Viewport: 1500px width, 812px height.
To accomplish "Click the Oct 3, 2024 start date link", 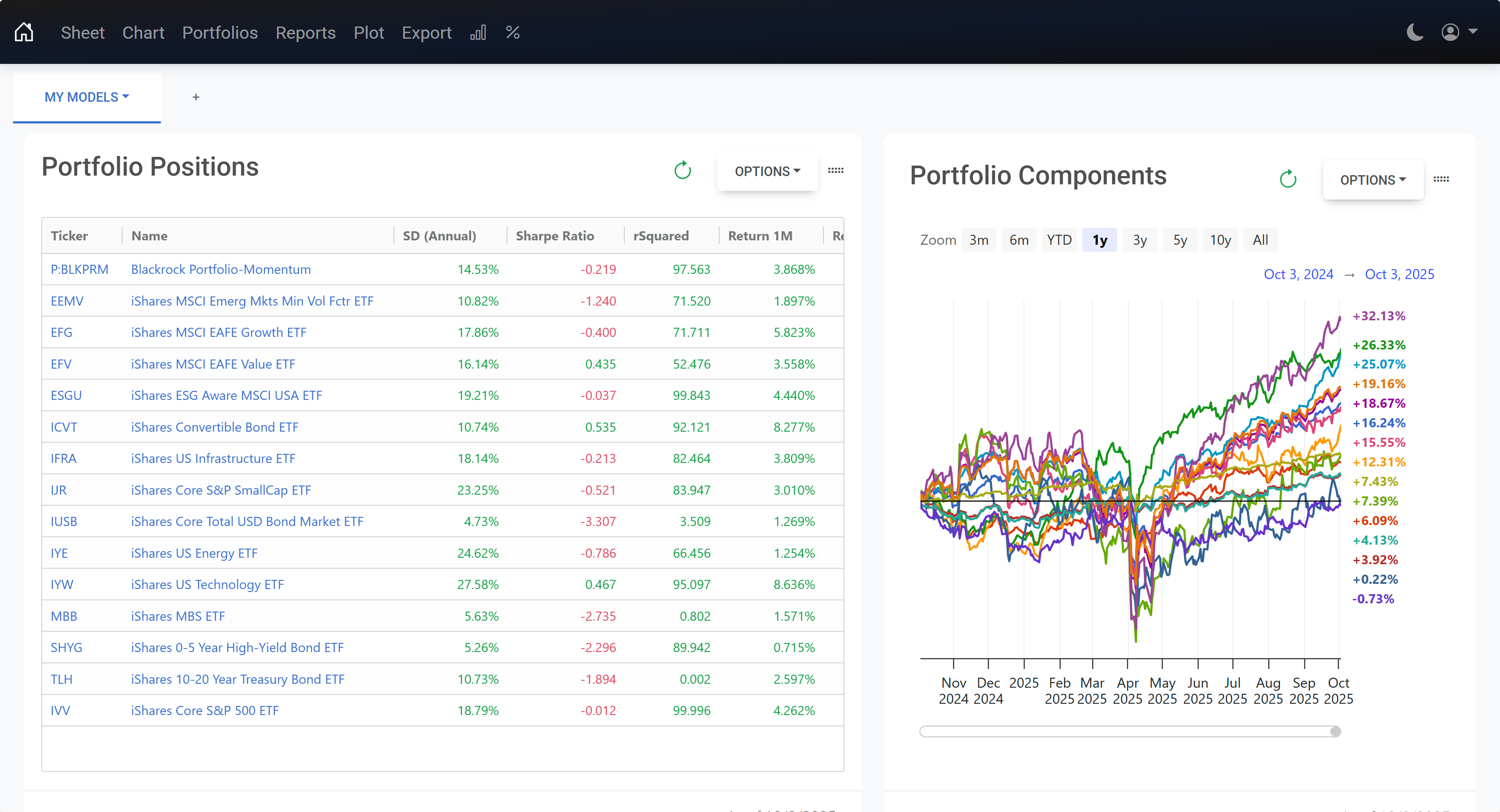I will coord(1299,273).
